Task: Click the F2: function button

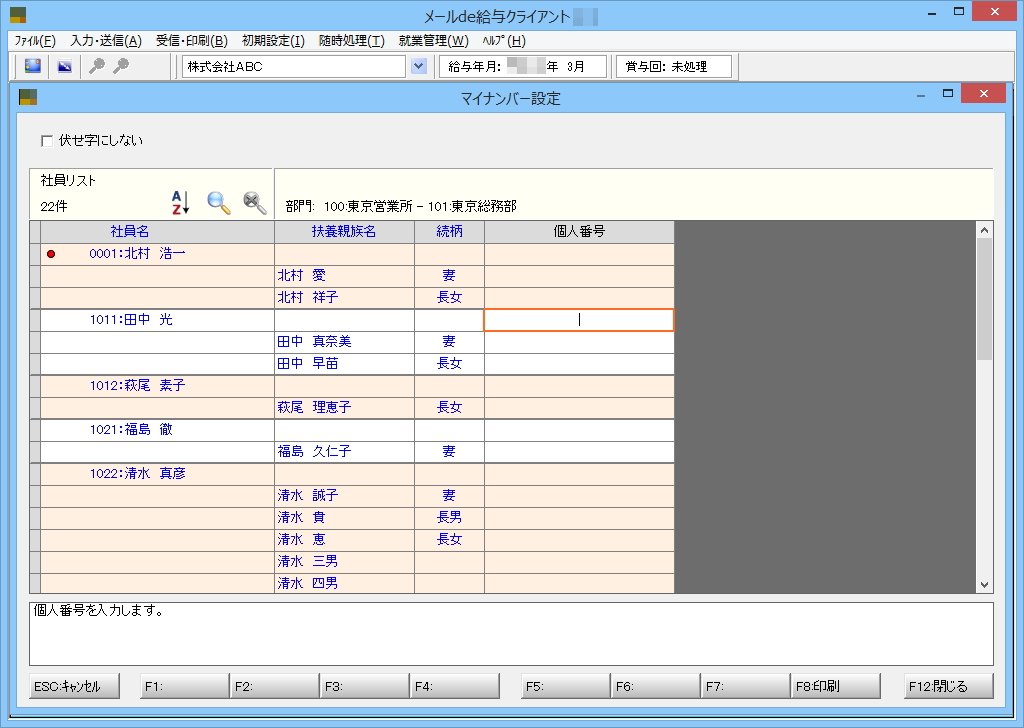Action: 275,686
